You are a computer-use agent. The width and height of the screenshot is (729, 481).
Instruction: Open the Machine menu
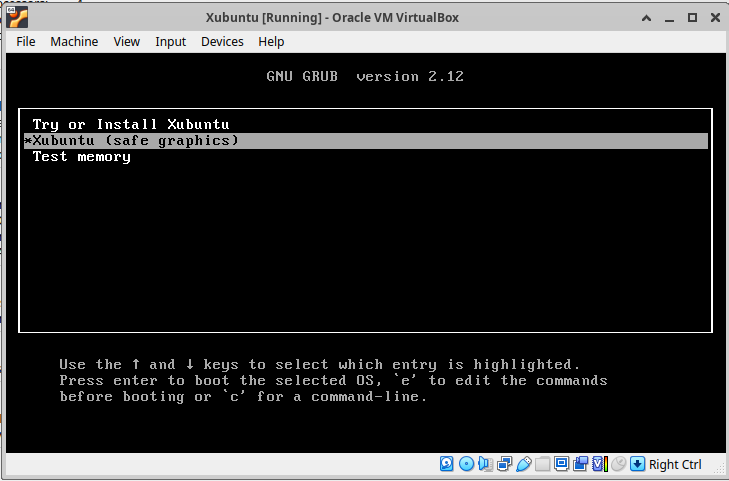click(74, 41)
